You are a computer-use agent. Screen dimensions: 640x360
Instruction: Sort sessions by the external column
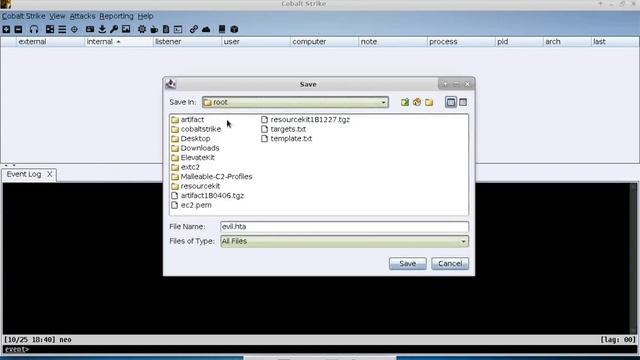coord(50,42)
